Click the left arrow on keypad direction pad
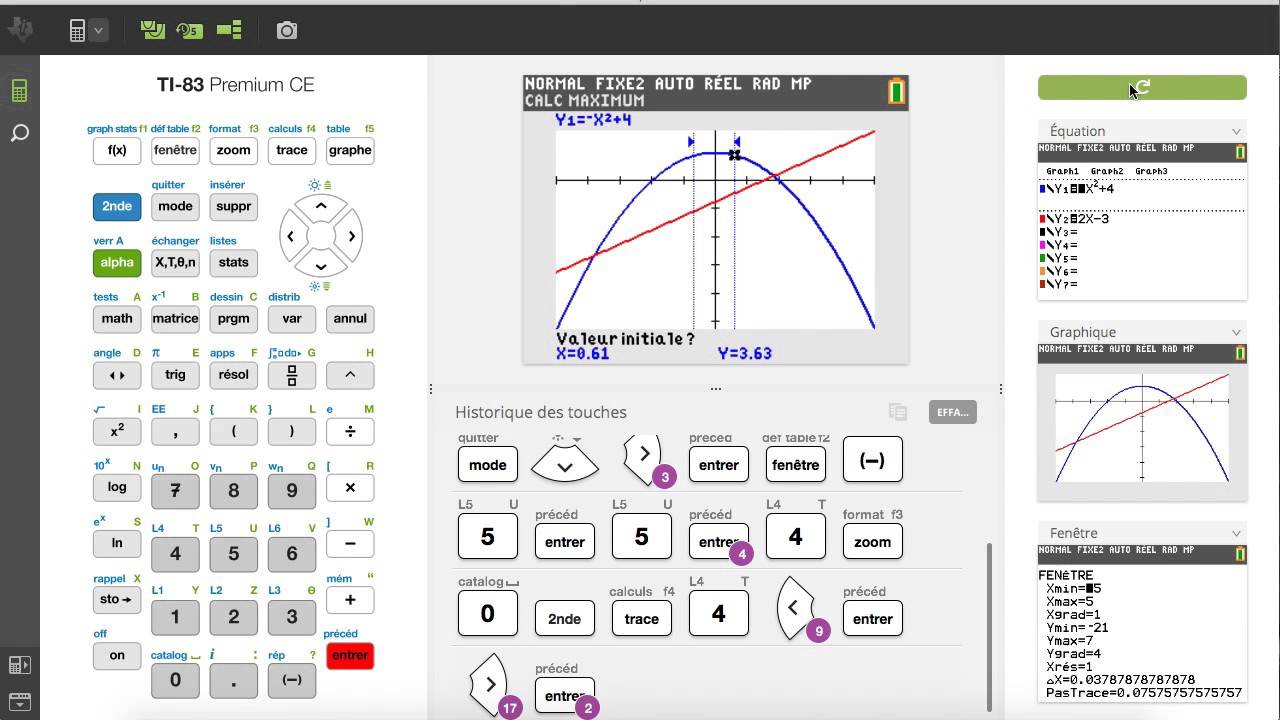 [x=290, y=237]
